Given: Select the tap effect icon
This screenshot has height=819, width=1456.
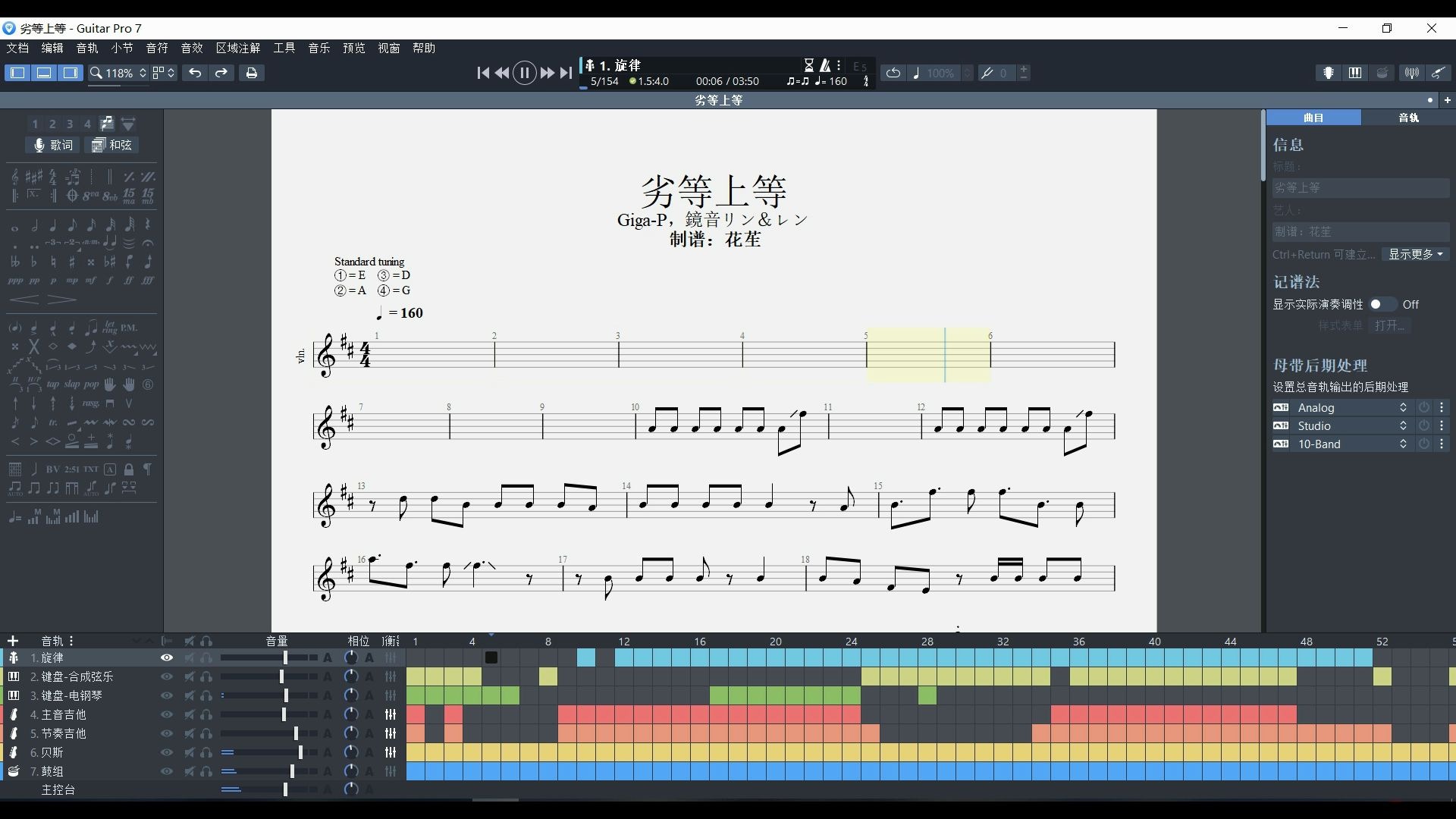Looking at the screenshot, I should pyautogui.click(x=53, y=384).
